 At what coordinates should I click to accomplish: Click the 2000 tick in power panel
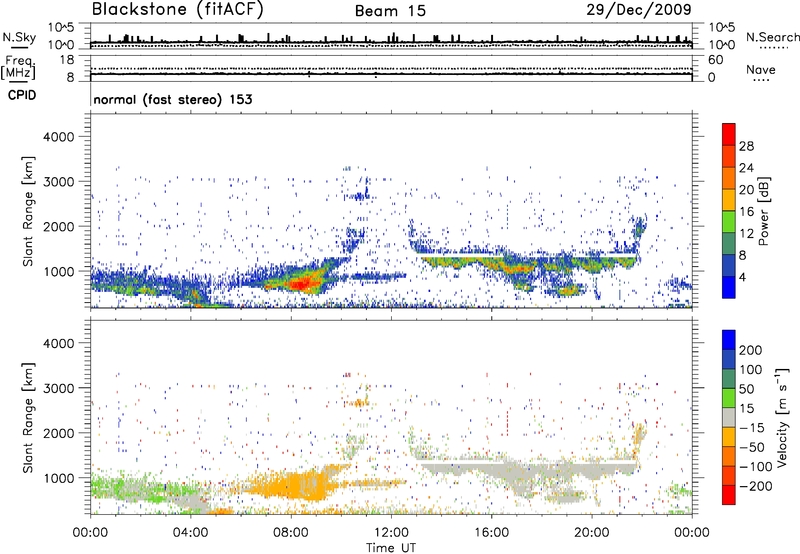pyautogui.click(x=58, y=226)
